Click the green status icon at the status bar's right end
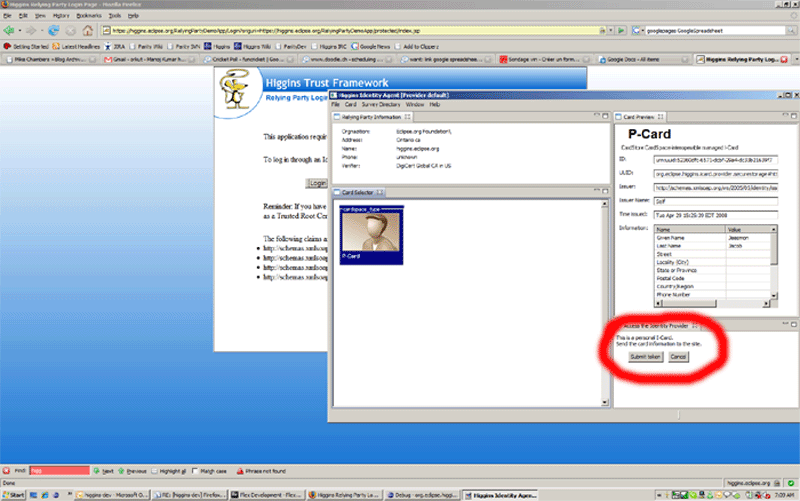800x501 pixels. click(790, 483)
